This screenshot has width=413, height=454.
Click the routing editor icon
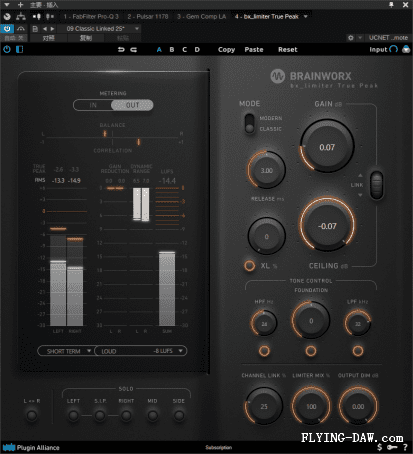tap(21, 16)
